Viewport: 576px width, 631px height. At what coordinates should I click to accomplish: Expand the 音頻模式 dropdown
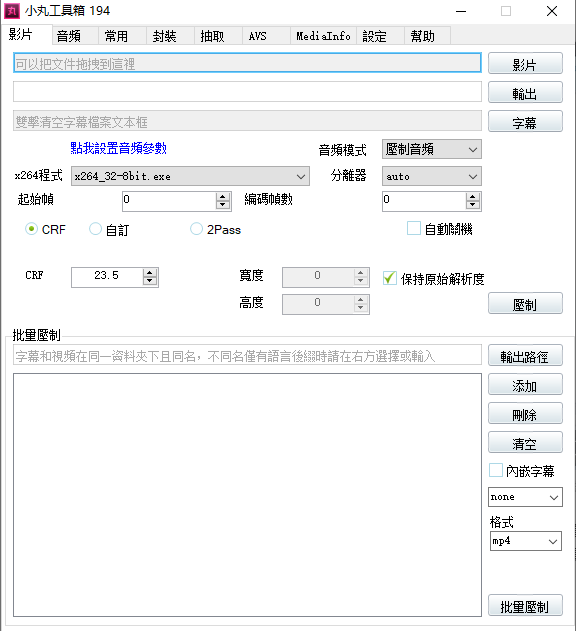431,150
